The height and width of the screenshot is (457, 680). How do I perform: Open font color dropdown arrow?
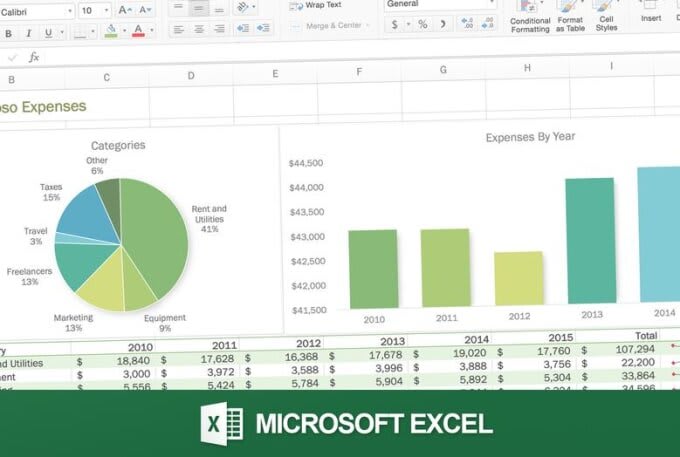pos(152,30)
